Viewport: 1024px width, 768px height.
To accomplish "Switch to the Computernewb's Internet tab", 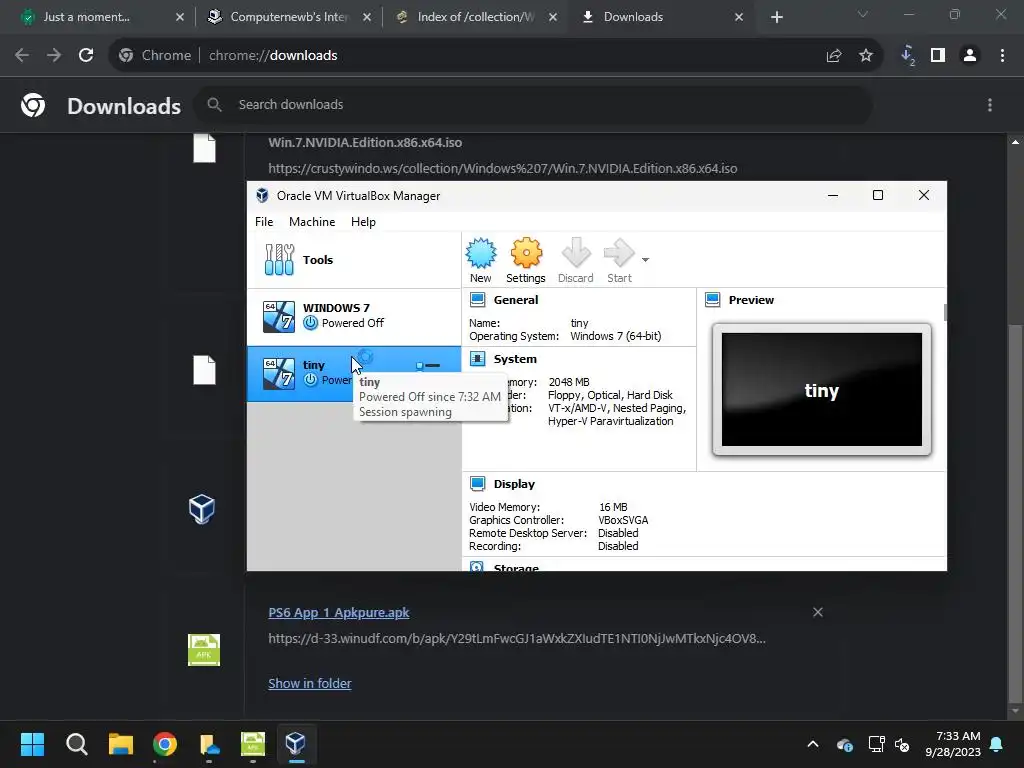I will [289, 17].
